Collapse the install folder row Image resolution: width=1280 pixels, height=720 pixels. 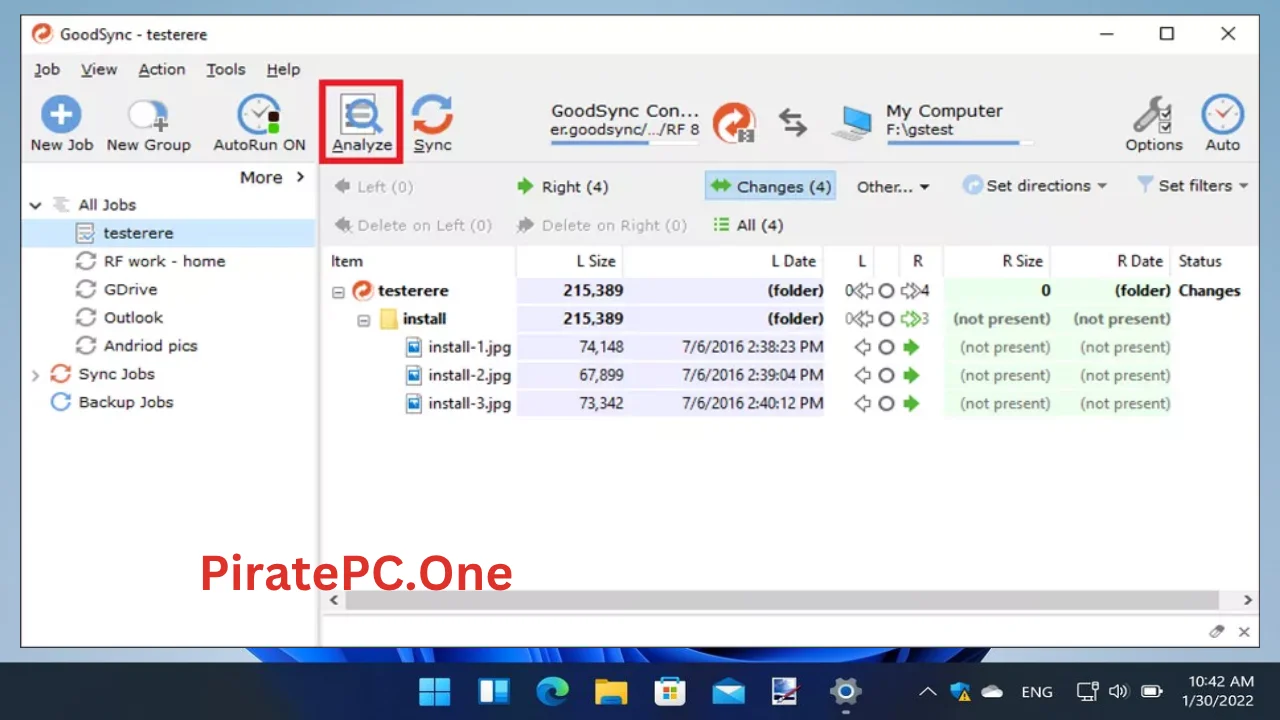pos(364,320)
